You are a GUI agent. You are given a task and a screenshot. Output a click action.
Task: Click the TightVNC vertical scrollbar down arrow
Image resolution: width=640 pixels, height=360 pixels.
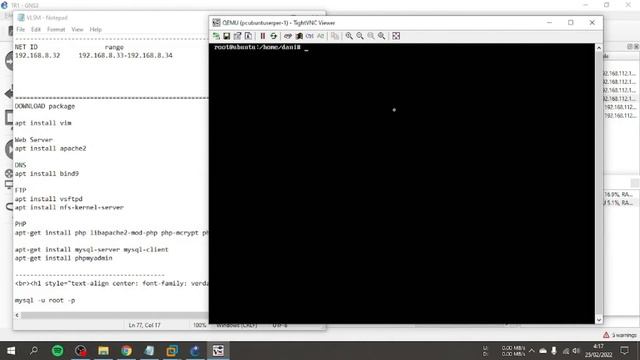(x=599, y=320)
